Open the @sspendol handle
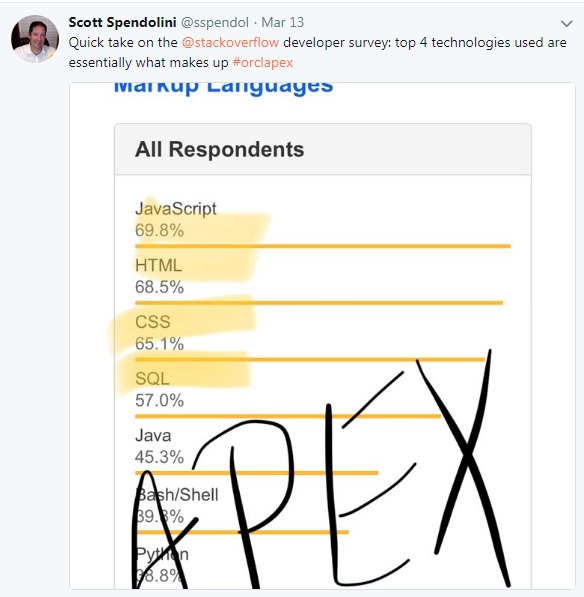 (x=215, y=22)
